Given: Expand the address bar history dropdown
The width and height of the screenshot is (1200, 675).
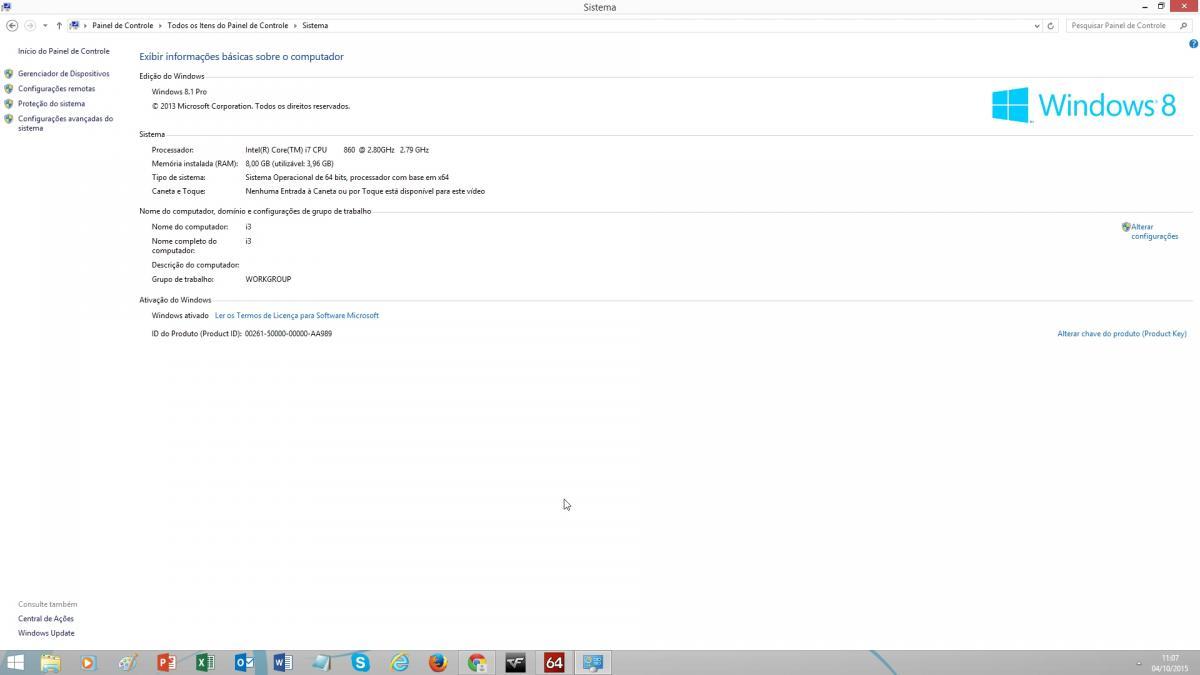Looking at the screenshot, I should [1036, 25].
